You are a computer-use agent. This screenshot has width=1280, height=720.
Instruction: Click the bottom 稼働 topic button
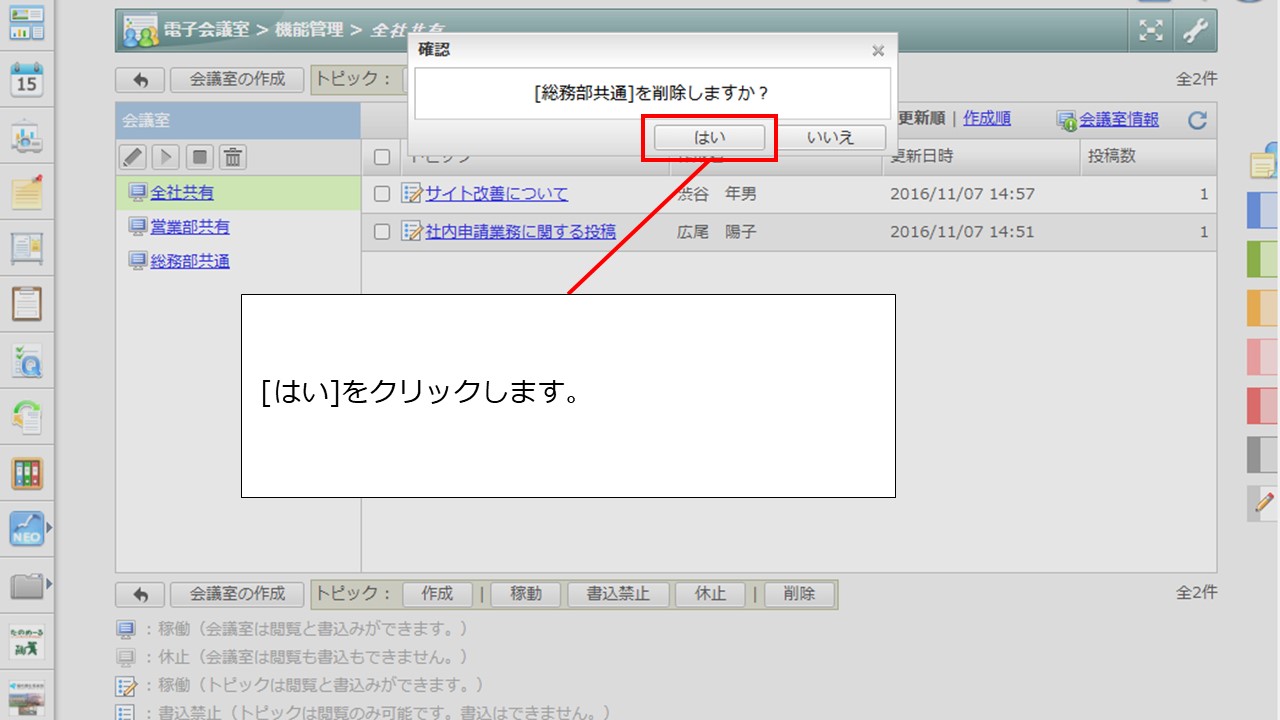coord(526,594)
